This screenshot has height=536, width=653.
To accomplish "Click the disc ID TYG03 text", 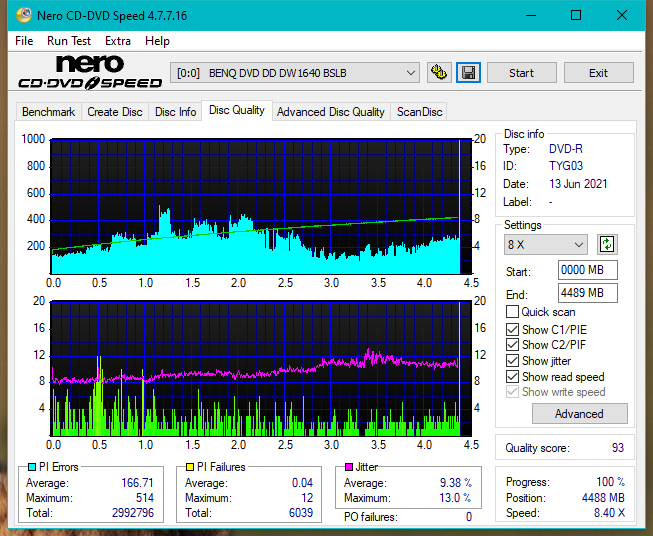I will [566, 166].
